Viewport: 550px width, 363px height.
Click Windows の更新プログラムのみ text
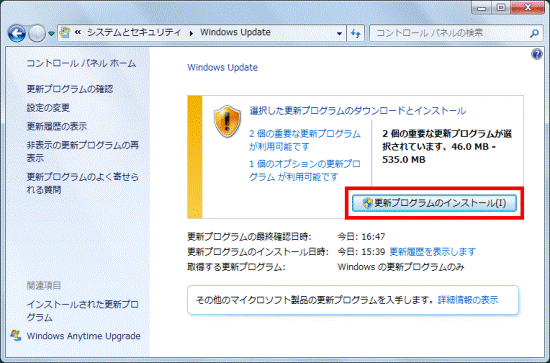coord(401,267)
